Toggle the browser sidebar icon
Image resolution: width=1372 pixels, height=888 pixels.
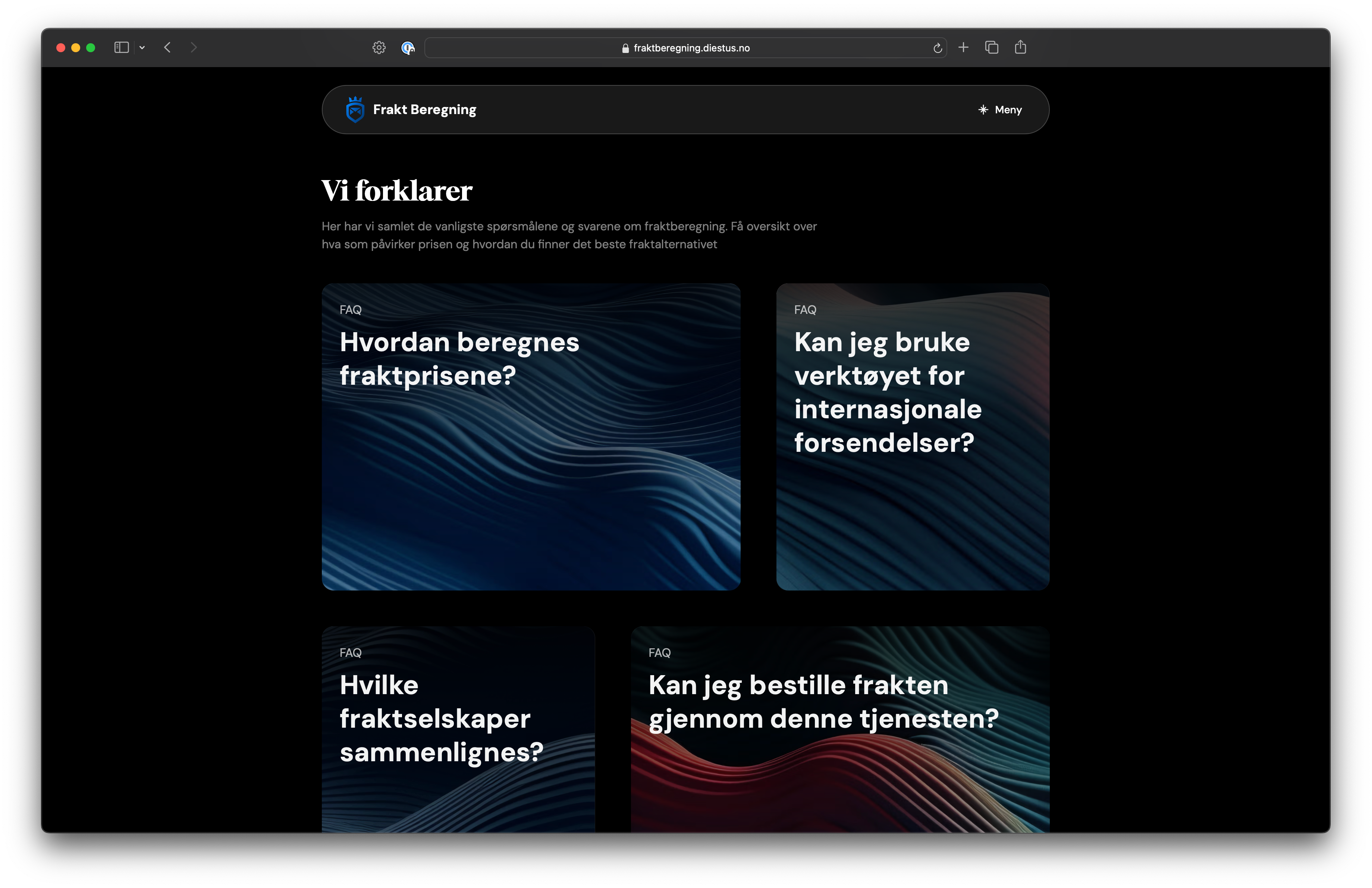(121, 48)
